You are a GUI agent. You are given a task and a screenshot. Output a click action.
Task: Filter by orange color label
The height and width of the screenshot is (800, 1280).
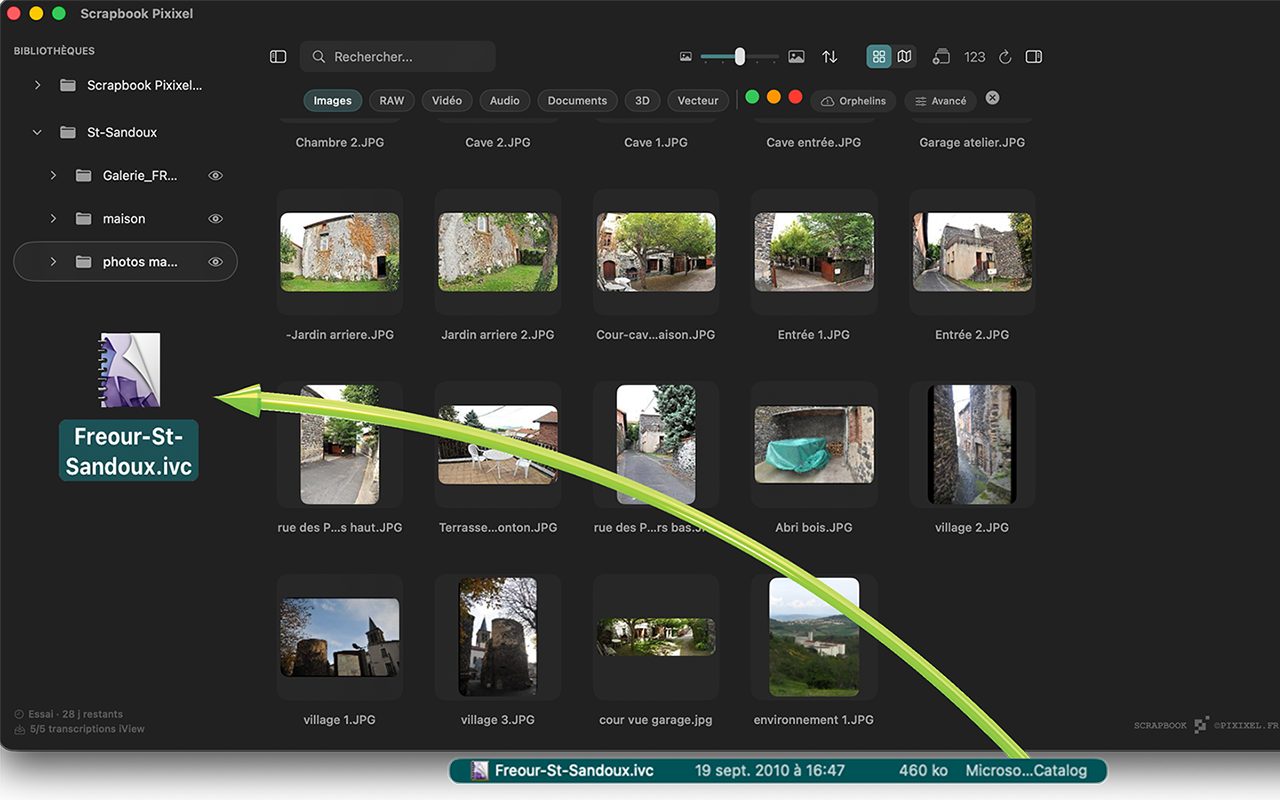[x=774, y=97]
